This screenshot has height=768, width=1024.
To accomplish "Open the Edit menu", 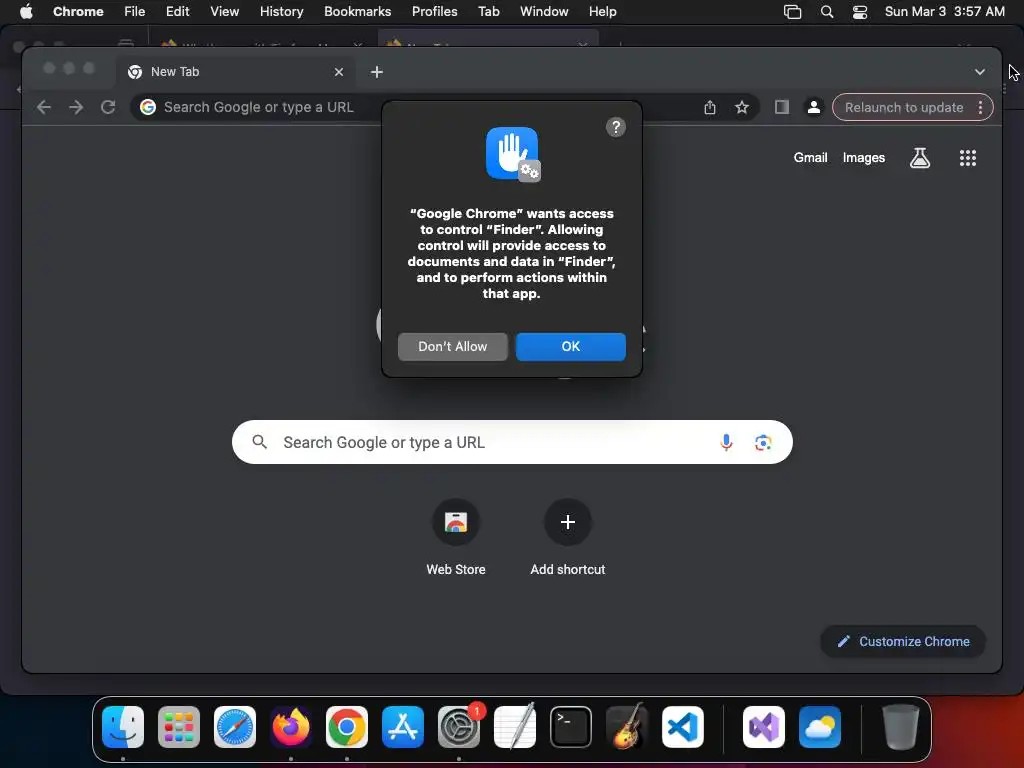I will tap(177, 11).
